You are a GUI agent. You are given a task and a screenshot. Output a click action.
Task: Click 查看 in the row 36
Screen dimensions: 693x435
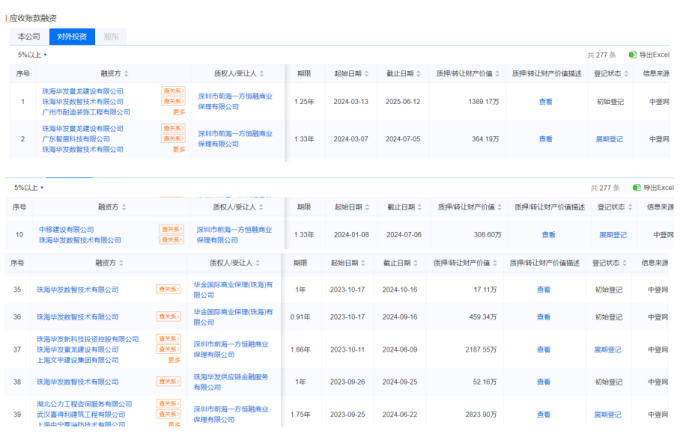tap(543, 317)
